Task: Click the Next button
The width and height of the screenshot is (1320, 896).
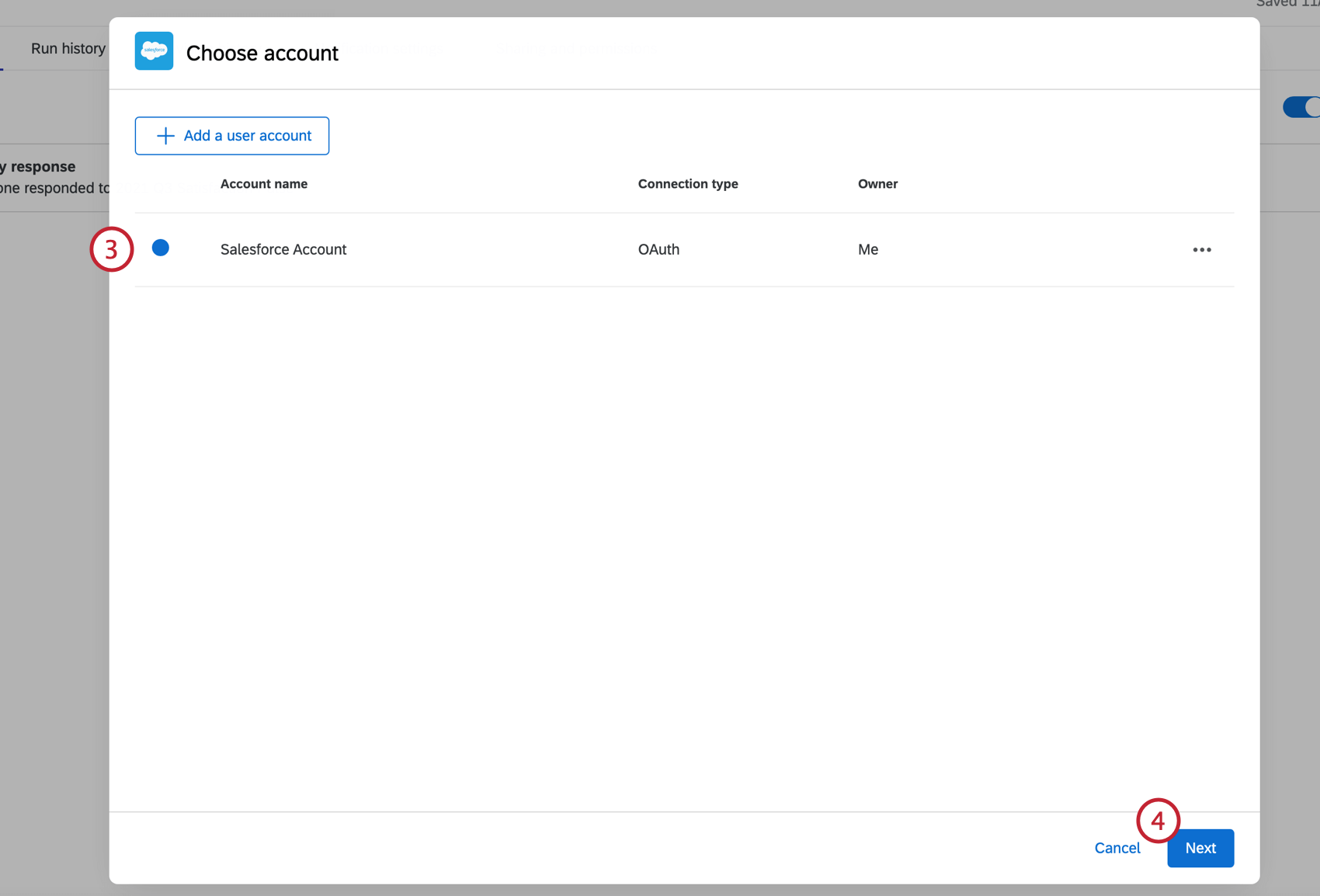Action: (1200, 848)
